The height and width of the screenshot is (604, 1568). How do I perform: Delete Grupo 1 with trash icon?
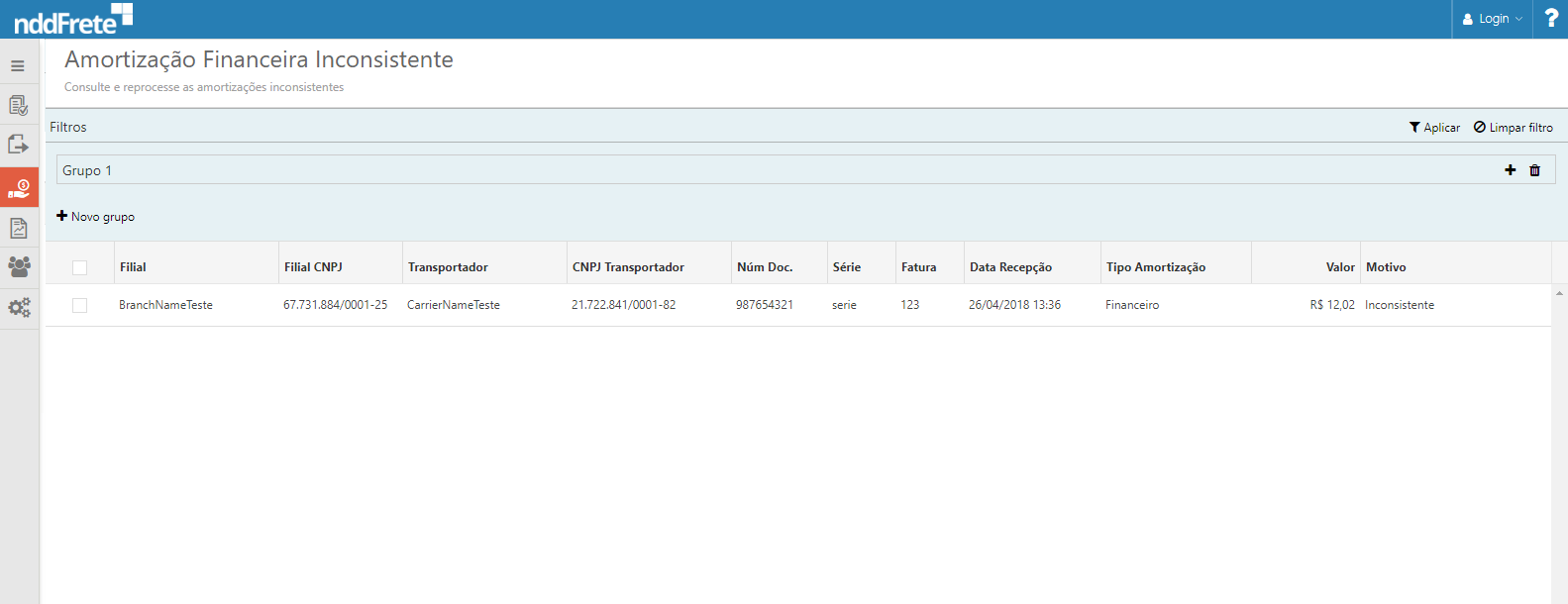[x=1534, y=170]
